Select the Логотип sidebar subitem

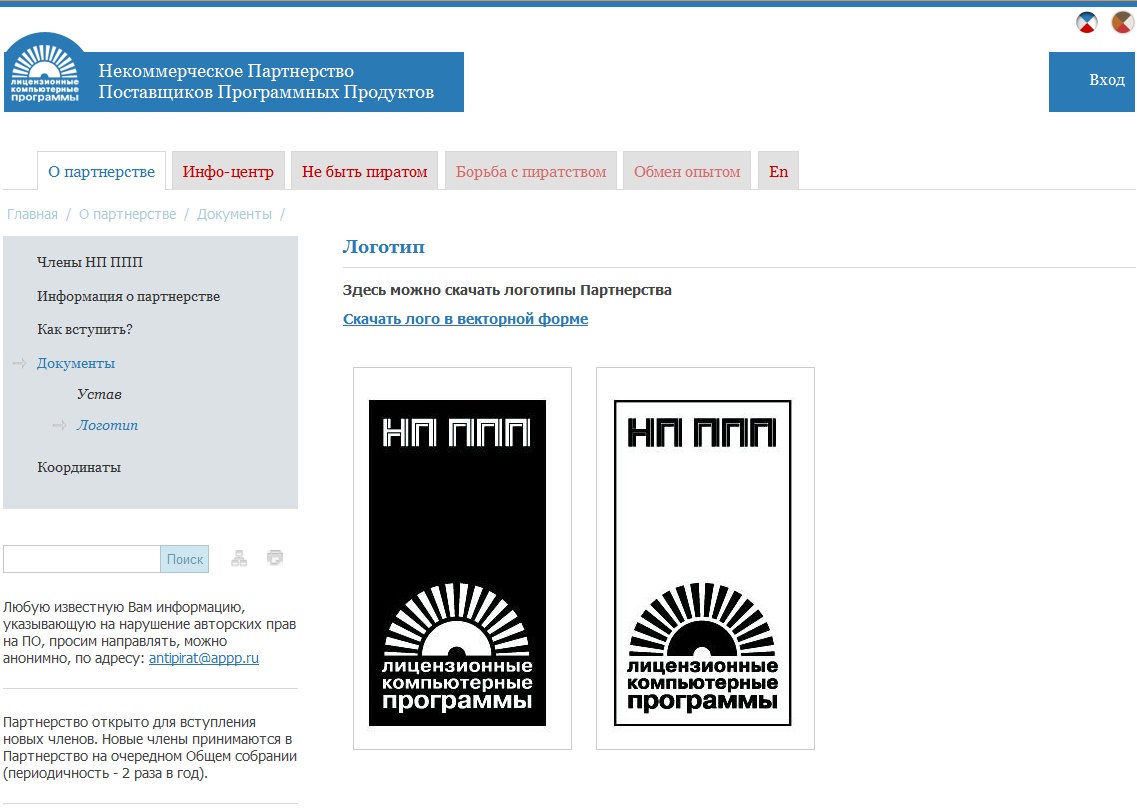(107, 426)
